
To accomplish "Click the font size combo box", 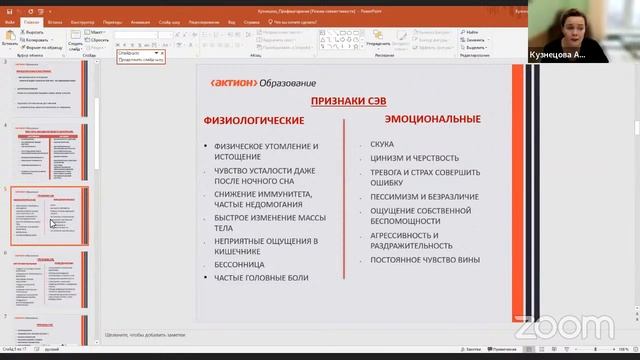I will [165, 36].
